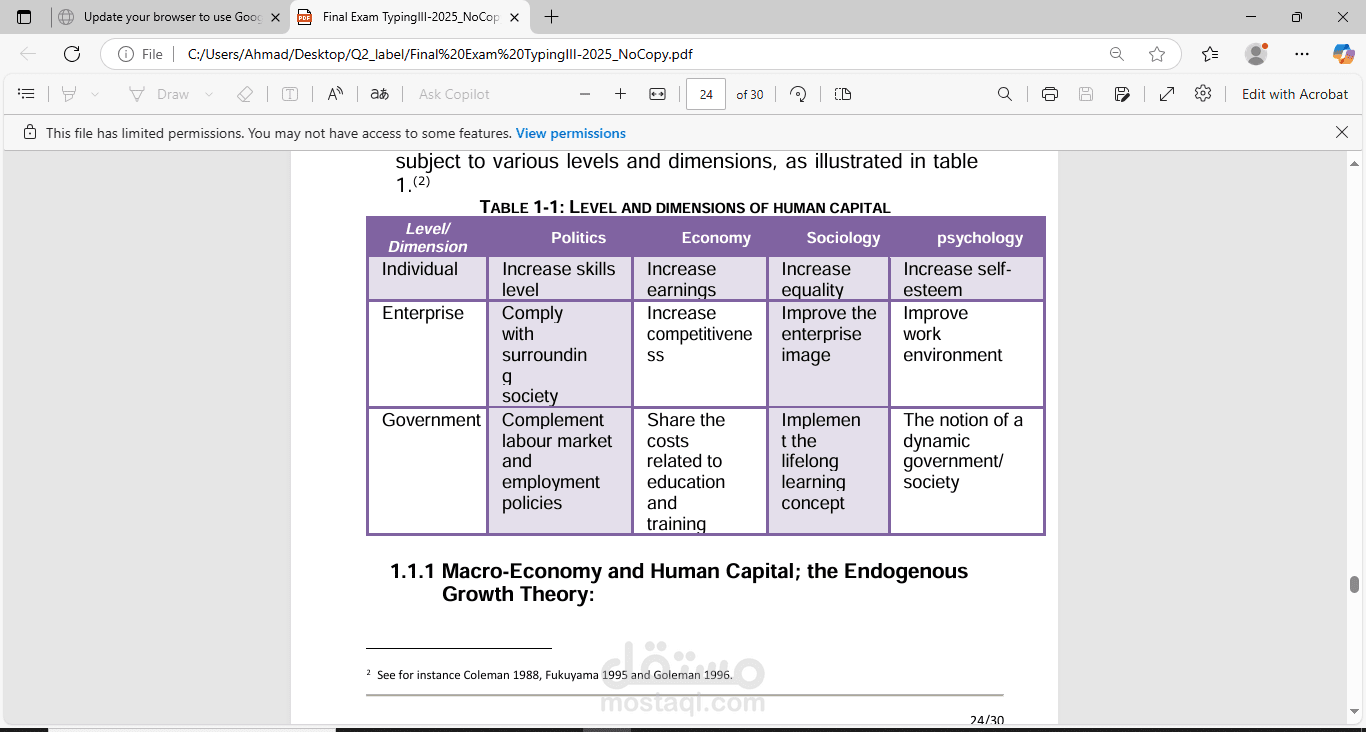Zoom out with the minus button

point(585,94)
